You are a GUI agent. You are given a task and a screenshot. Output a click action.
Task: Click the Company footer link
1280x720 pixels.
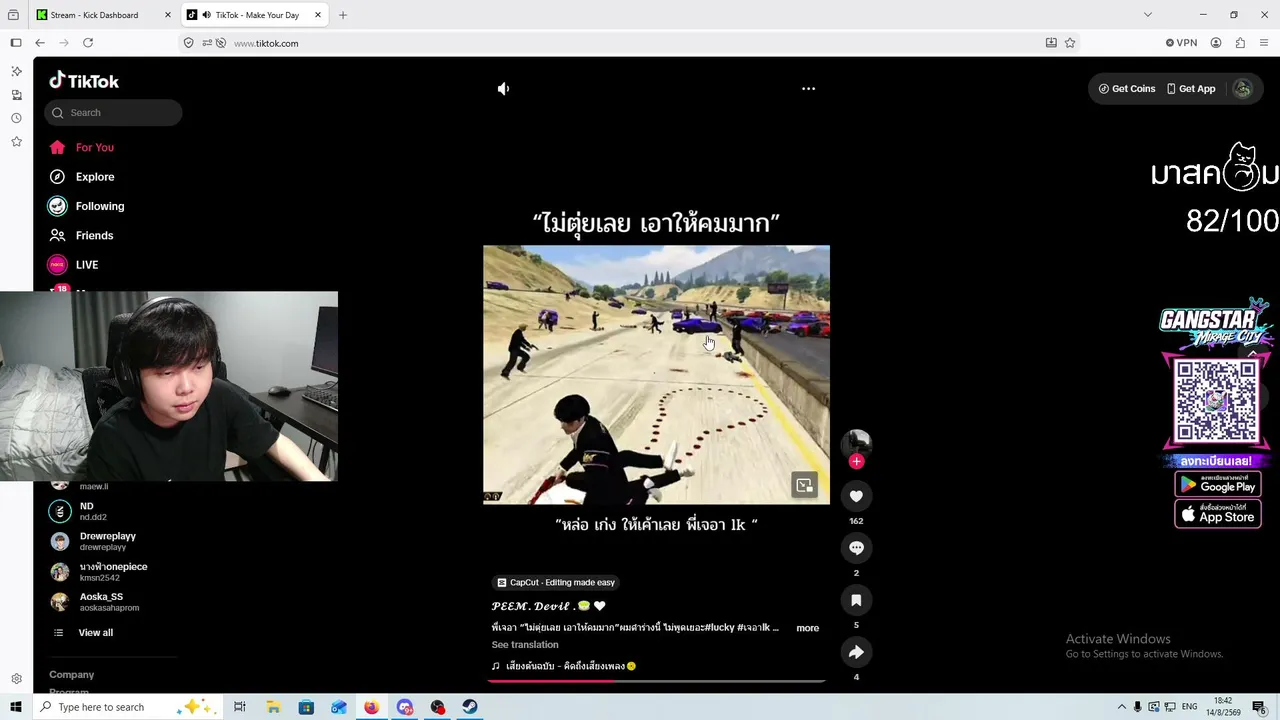[71, 675]
